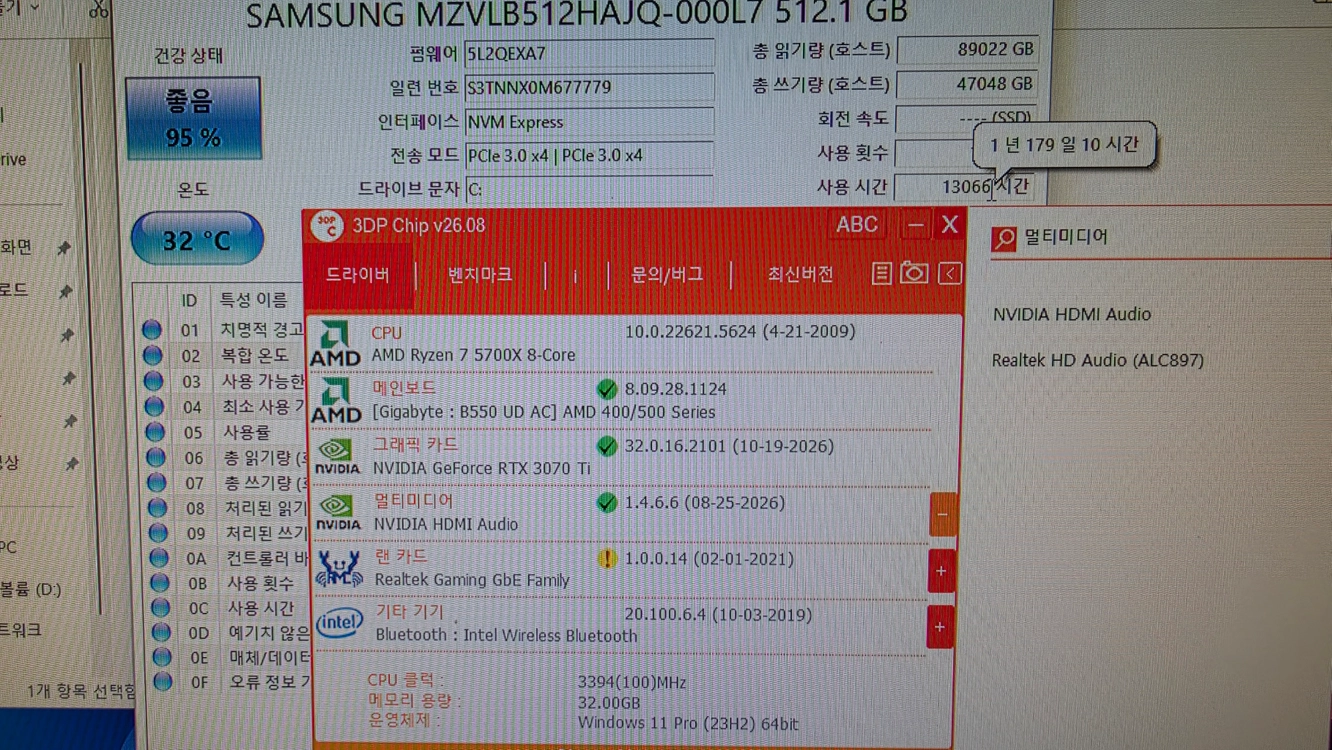This screenshot has height=750, width=1332.
Task: Click the AMD Ryzen 7 5700X 8-Core text
Action: (473, 355)
